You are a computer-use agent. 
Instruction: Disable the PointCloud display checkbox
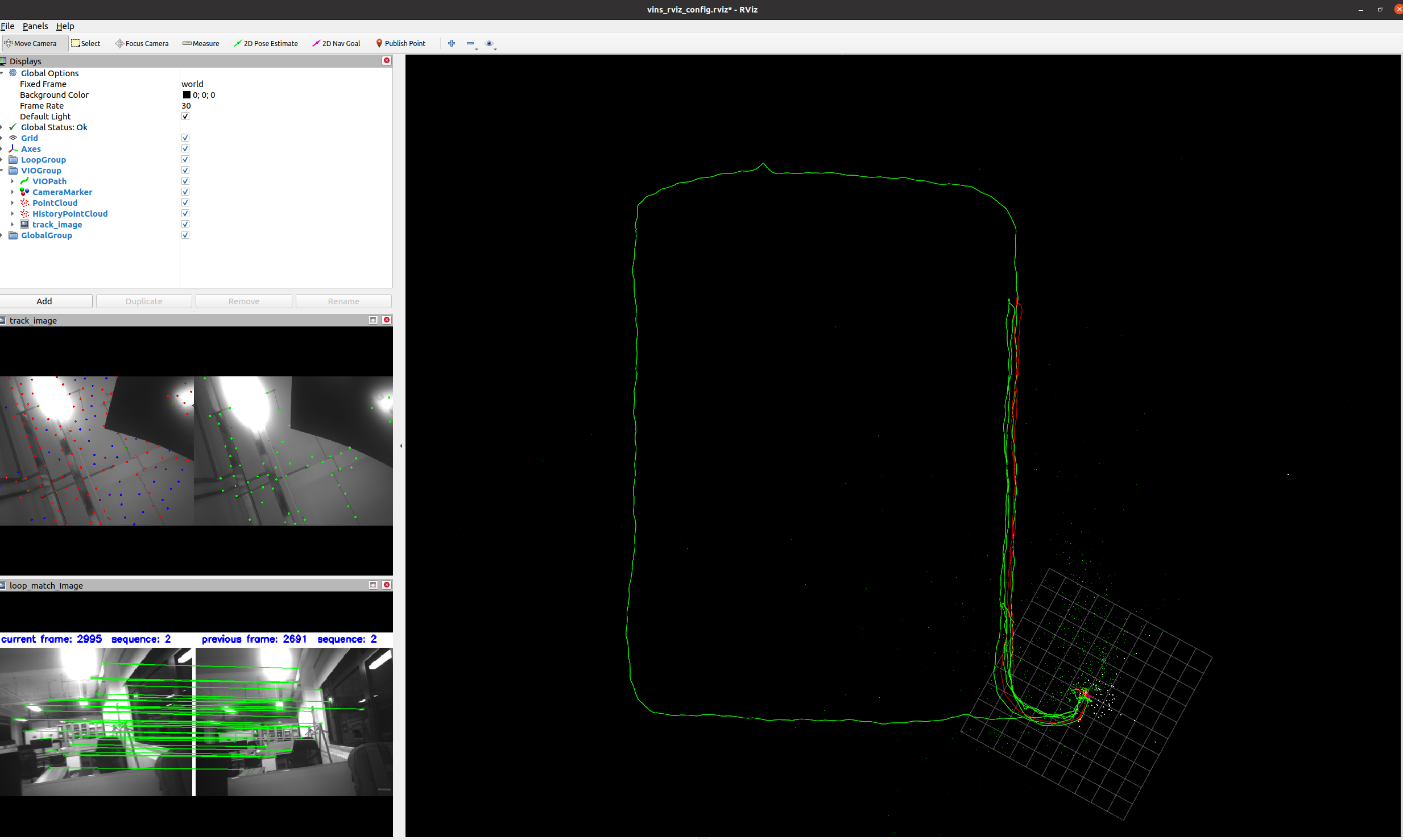click(185, 203)
